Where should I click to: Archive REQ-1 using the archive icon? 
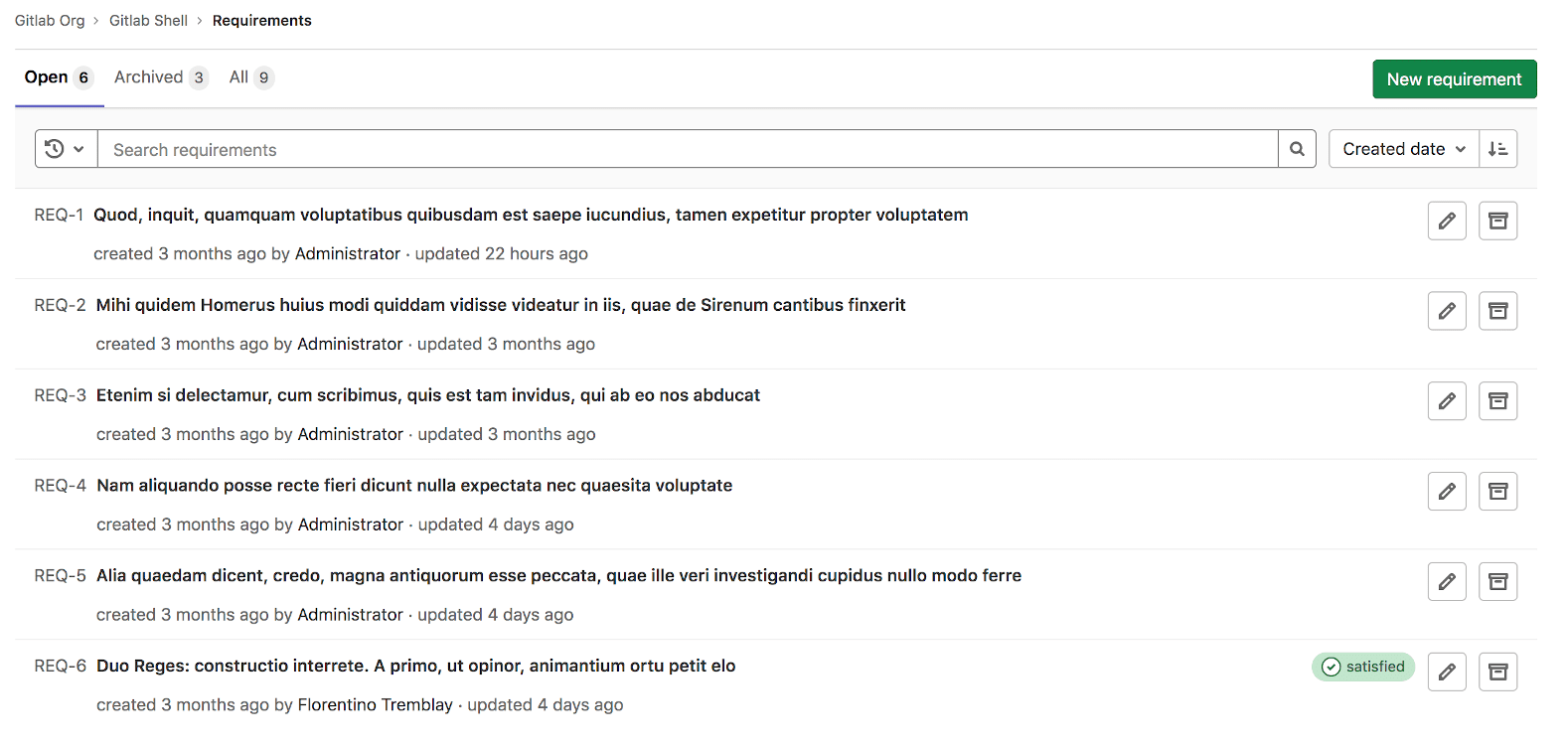[1497, 221]
